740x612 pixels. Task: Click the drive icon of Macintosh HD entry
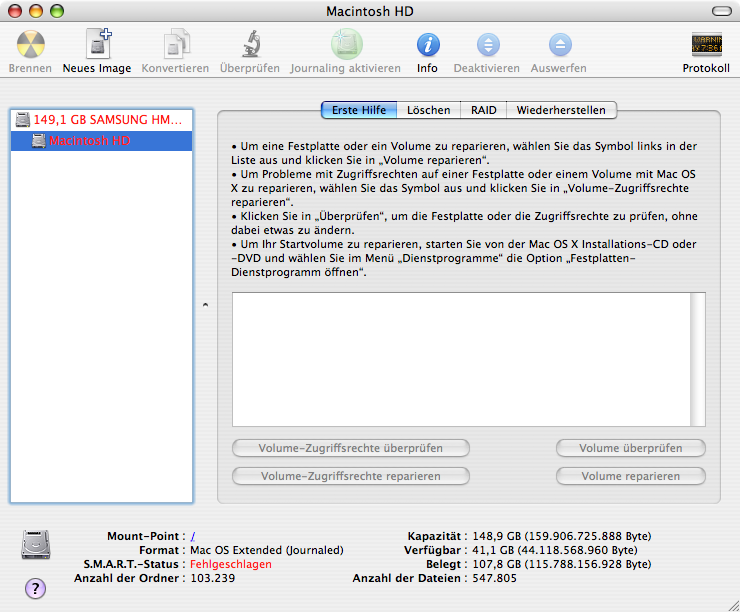(39, 141)
